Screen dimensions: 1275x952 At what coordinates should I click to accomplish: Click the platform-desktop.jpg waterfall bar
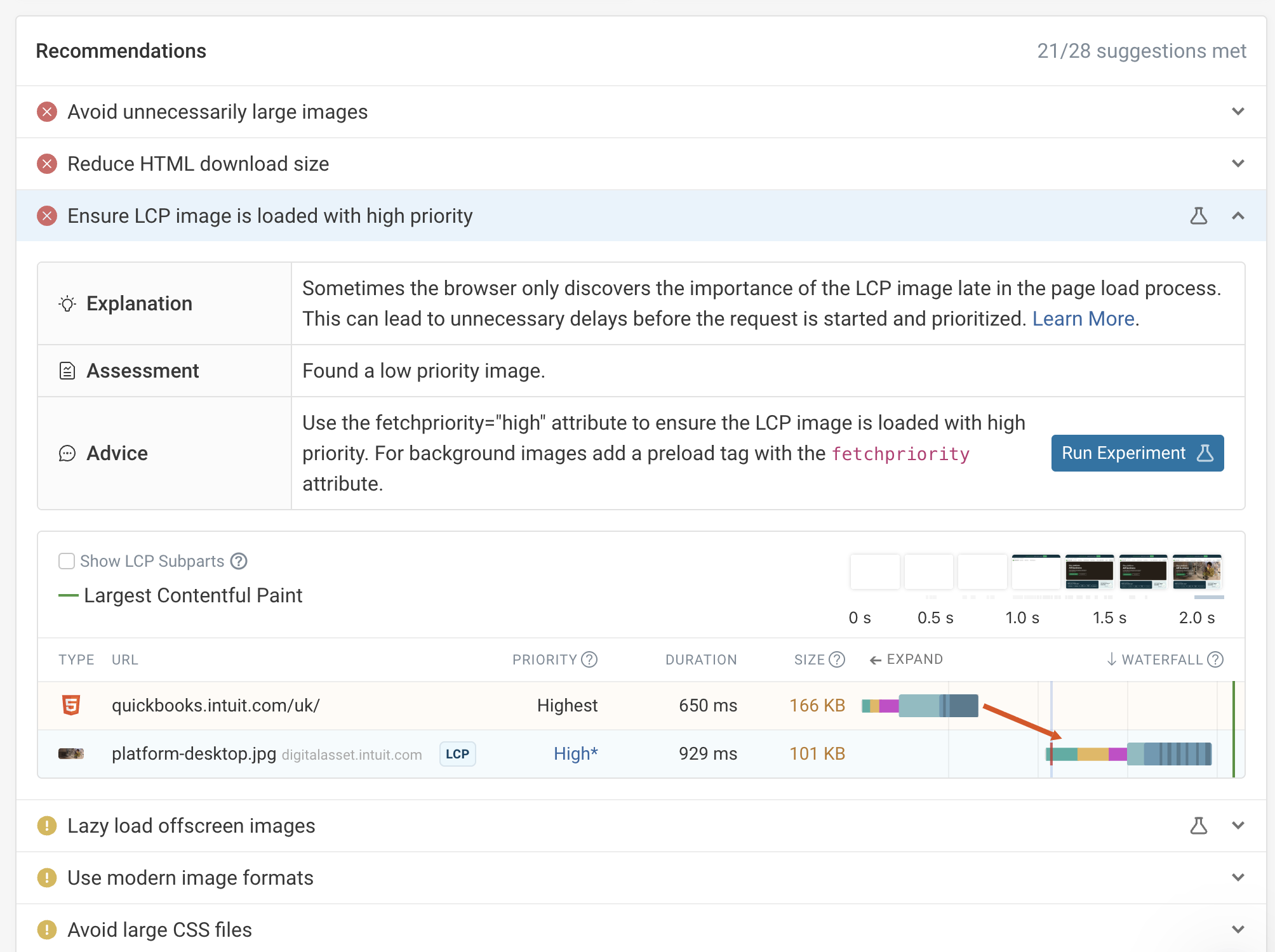tap(1130, 754)
